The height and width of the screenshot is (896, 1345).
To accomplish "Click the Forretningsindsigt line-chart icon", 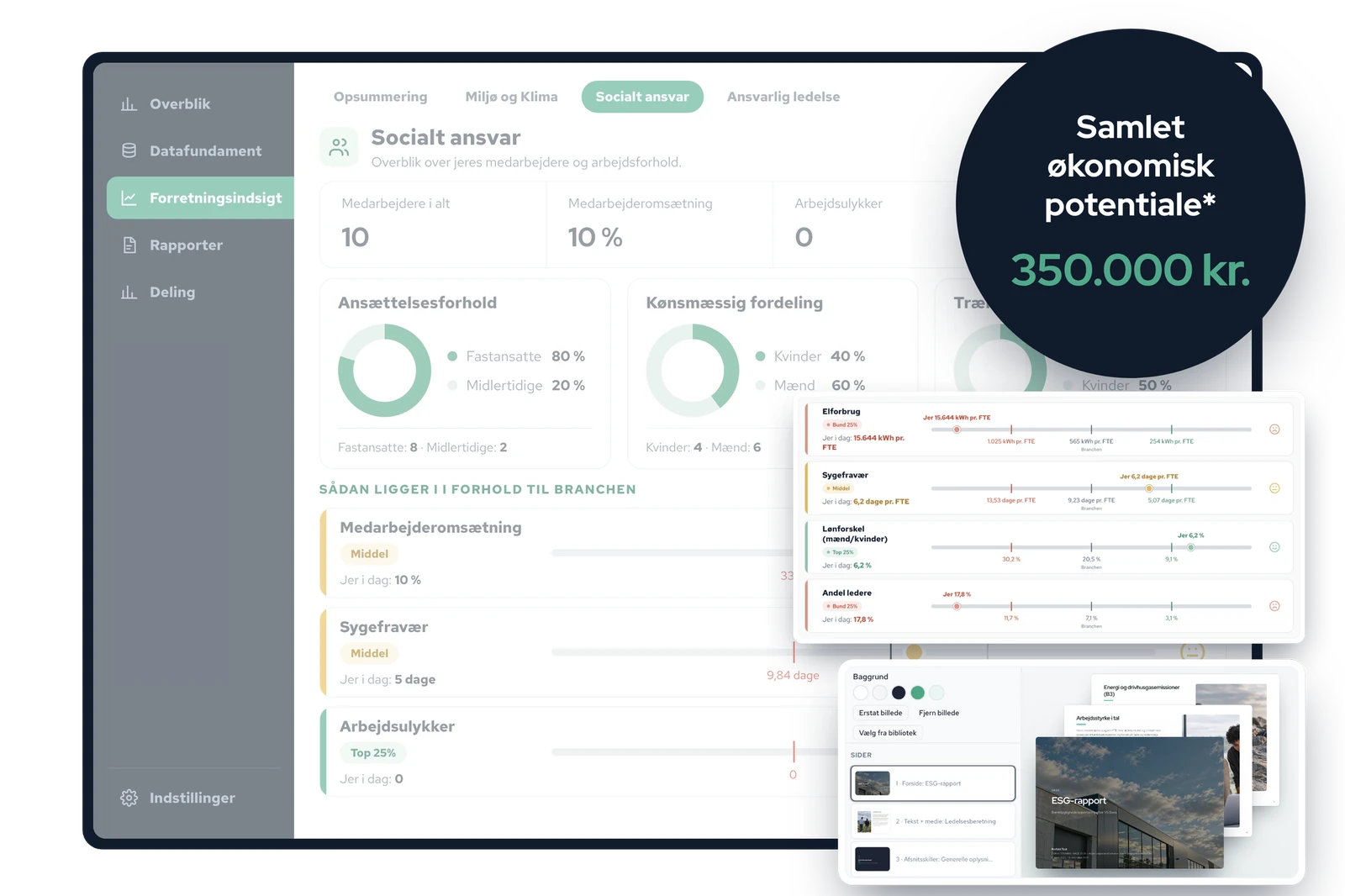I will 129,198.
